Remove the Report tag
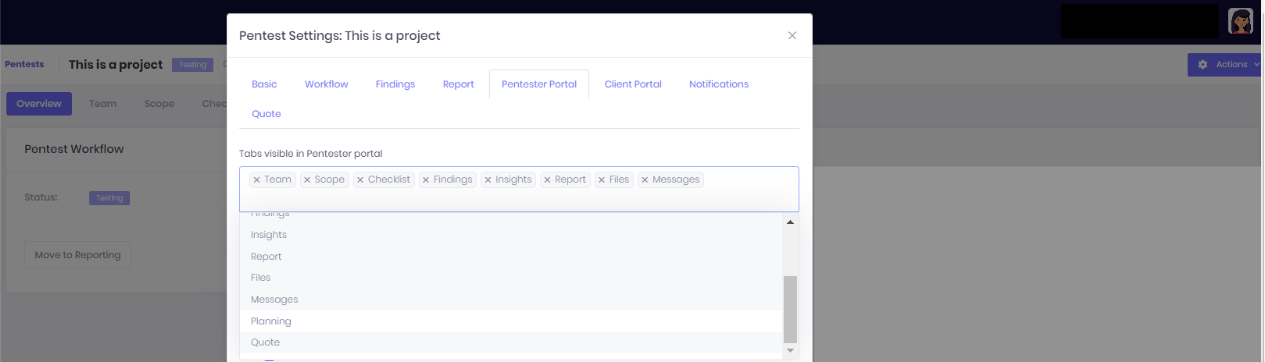This screenshot has height=362, width=1265. [x=547, y=180]
